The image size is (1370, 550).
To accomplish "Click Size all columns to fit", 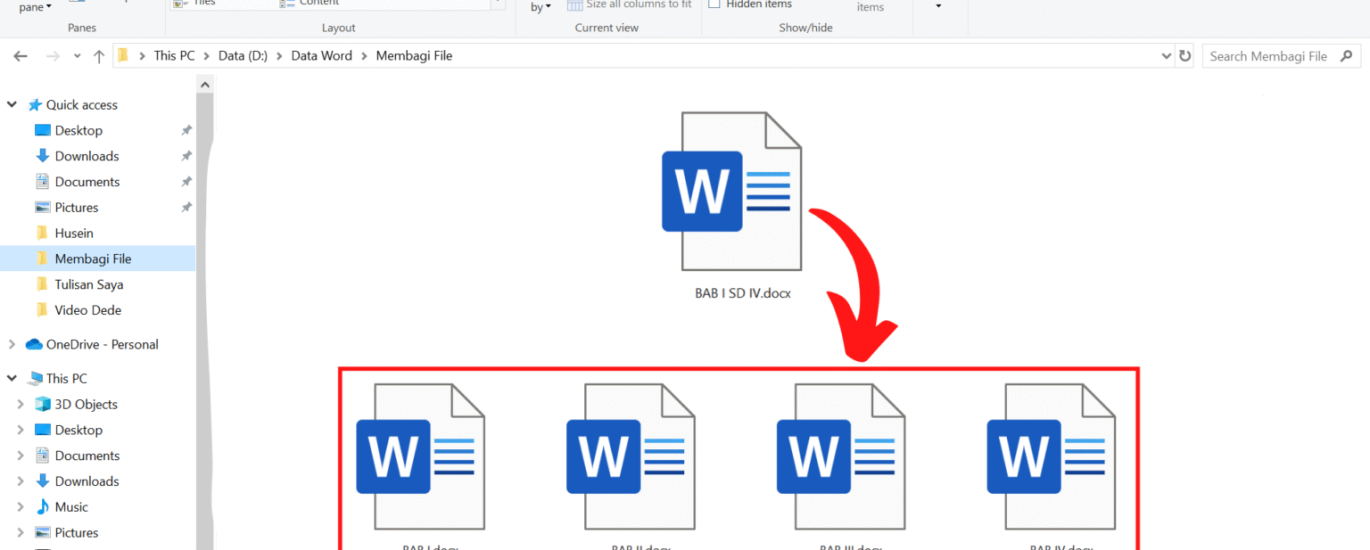I will [629, 5].
